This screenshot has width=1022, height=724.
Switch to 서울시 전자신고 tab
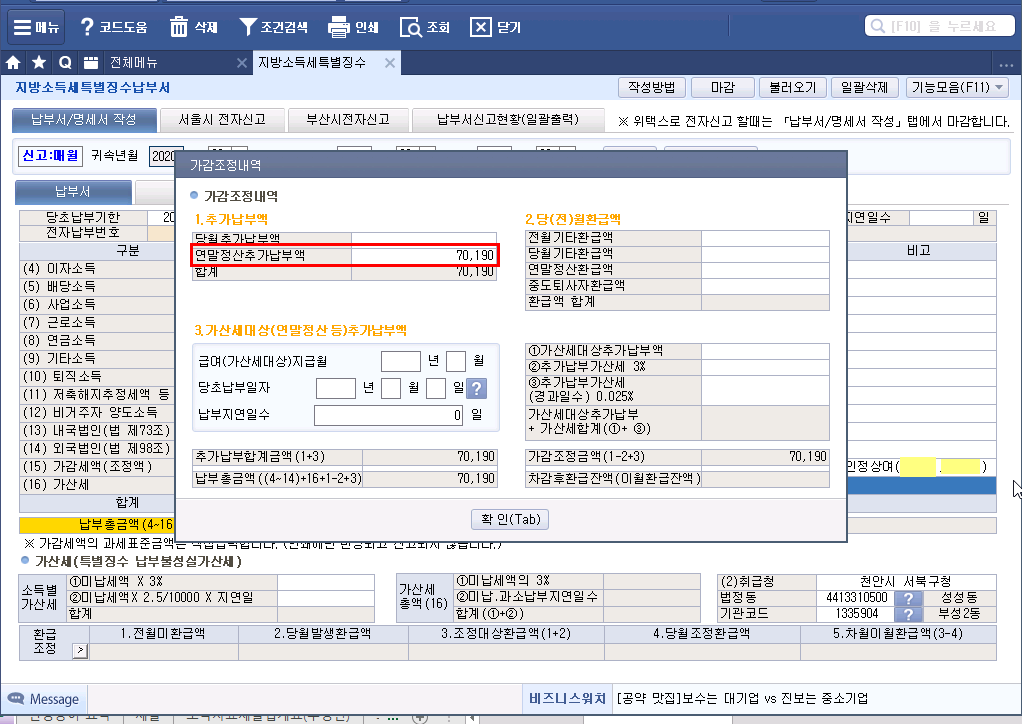(x=221, y=120)
